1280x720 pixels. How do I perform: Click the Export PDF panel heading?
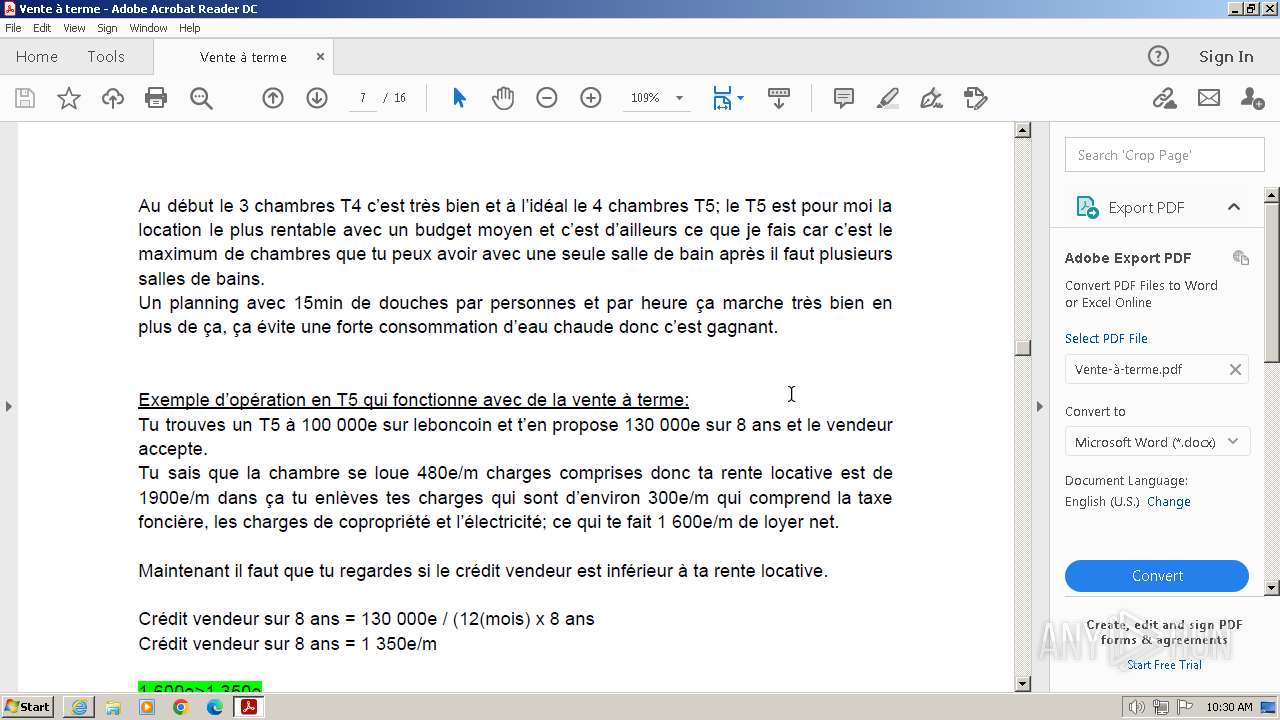[x=1146, y=207]
